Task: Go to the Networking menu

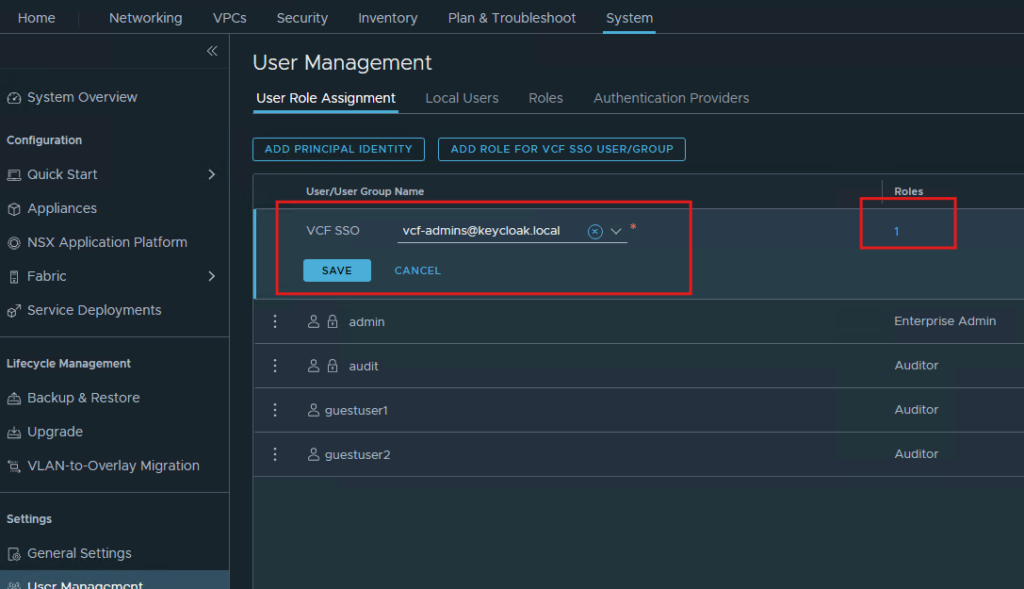Action: [x=145, y=18]
